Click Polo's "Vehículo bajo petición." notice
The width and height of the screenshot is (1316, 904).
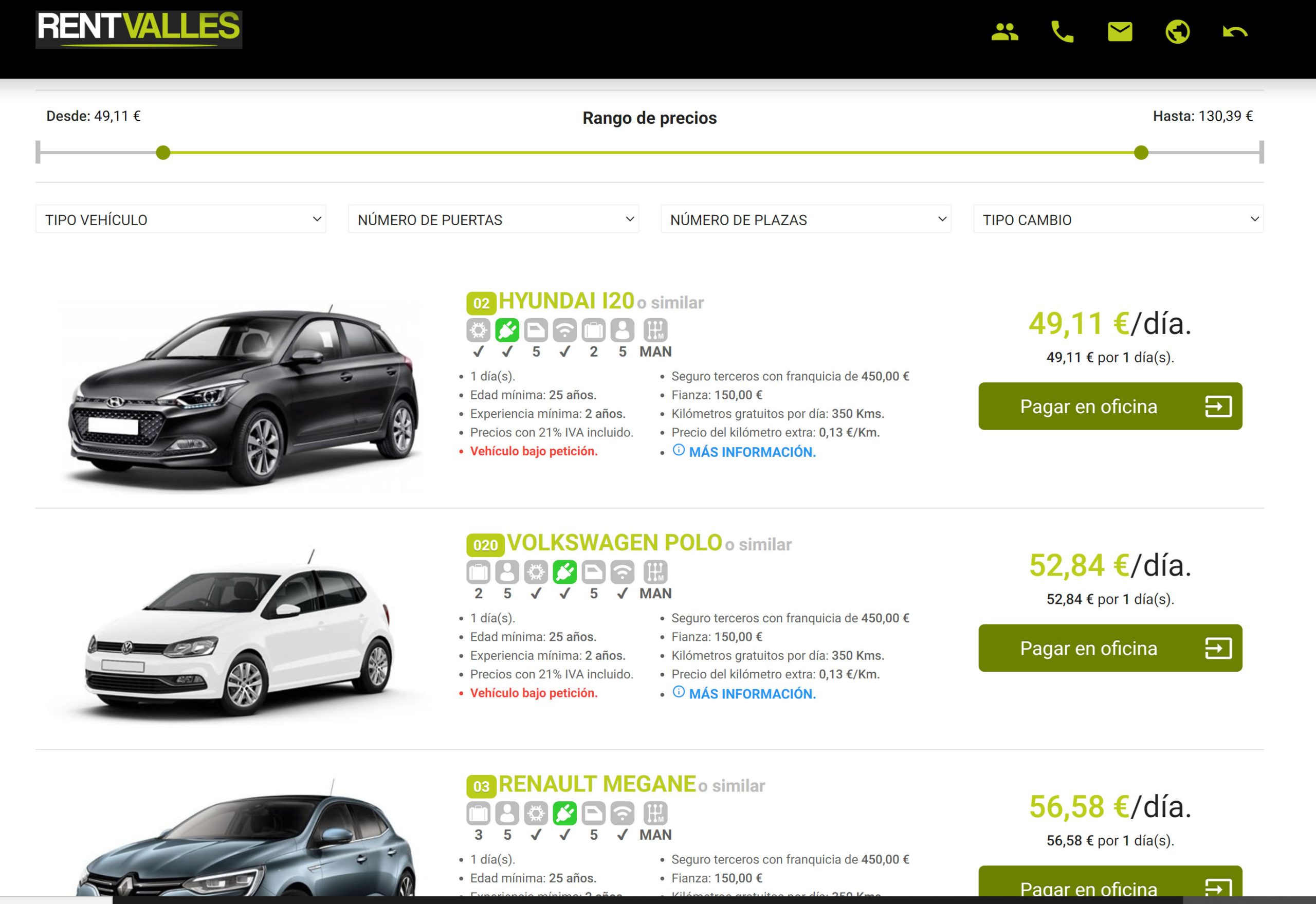(534, 693)
